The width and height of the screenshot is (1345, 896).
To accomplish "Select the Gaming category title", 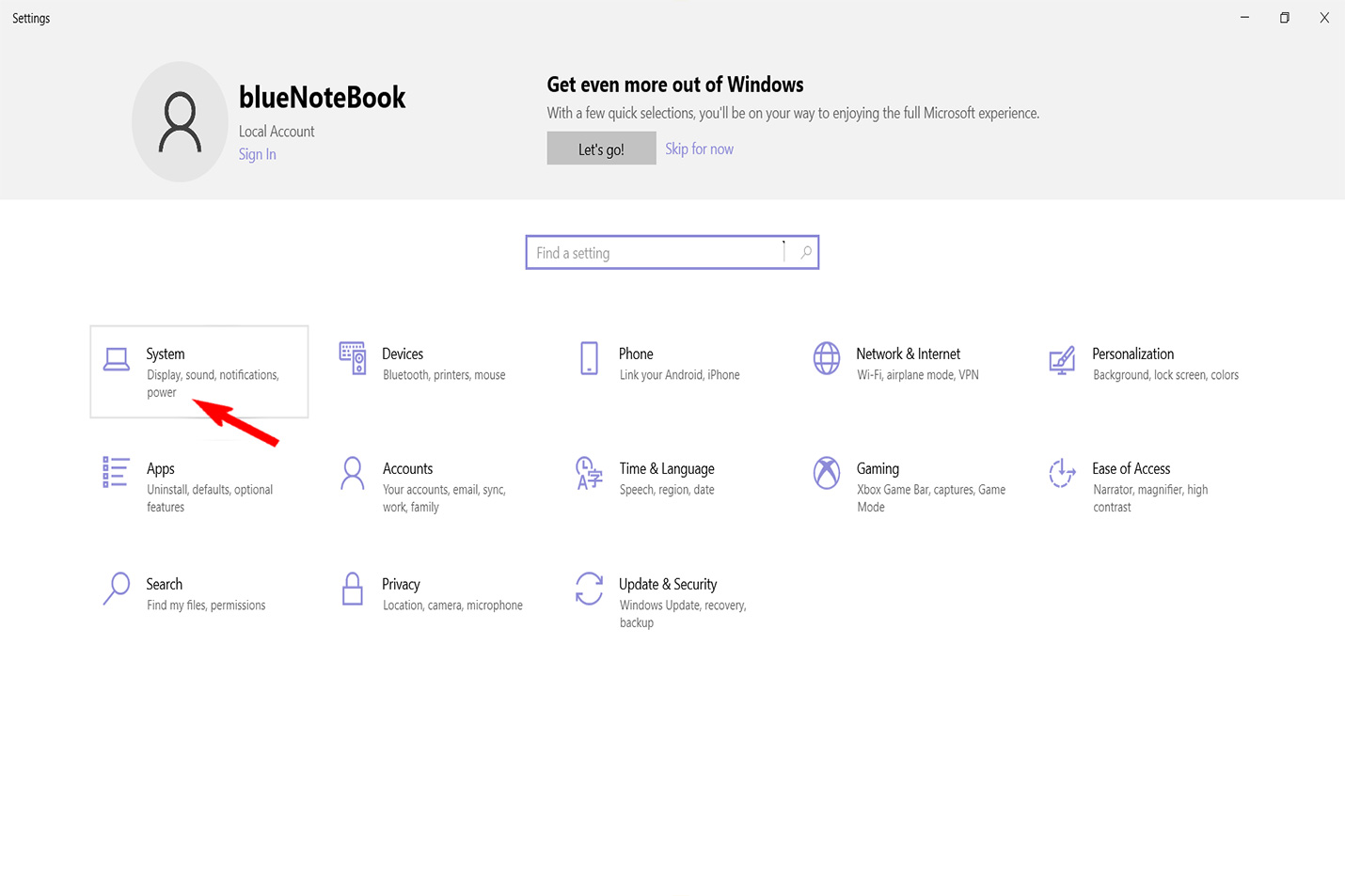I will pyautogui.click(x=878, y=468).
